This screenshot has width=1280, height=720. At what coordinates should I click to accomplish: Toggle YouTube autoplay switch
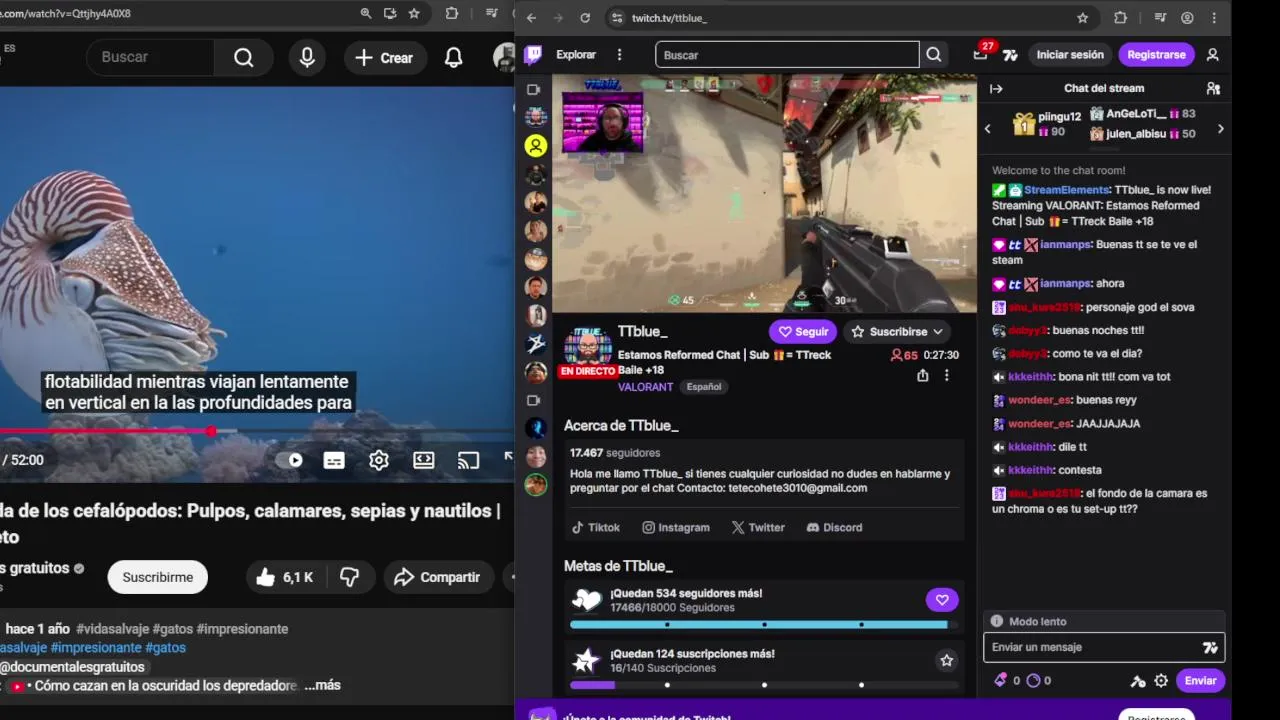[294, 460]
